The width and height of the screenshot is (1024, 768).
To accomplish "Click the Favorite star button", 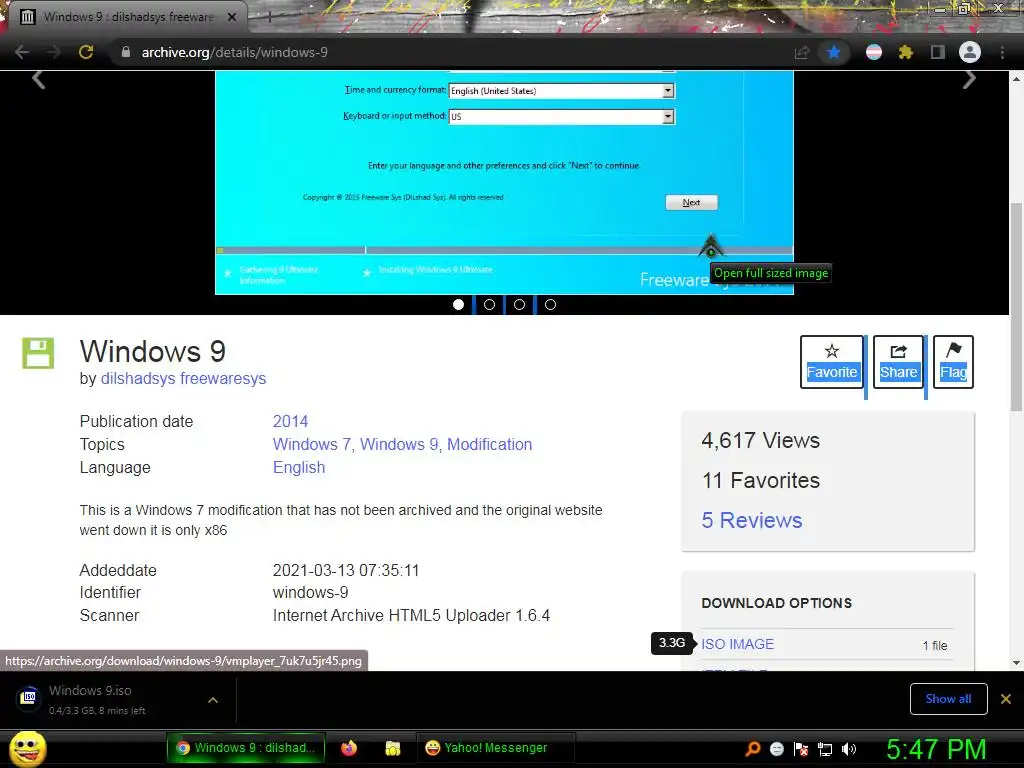I will click(x=831, y=362).
